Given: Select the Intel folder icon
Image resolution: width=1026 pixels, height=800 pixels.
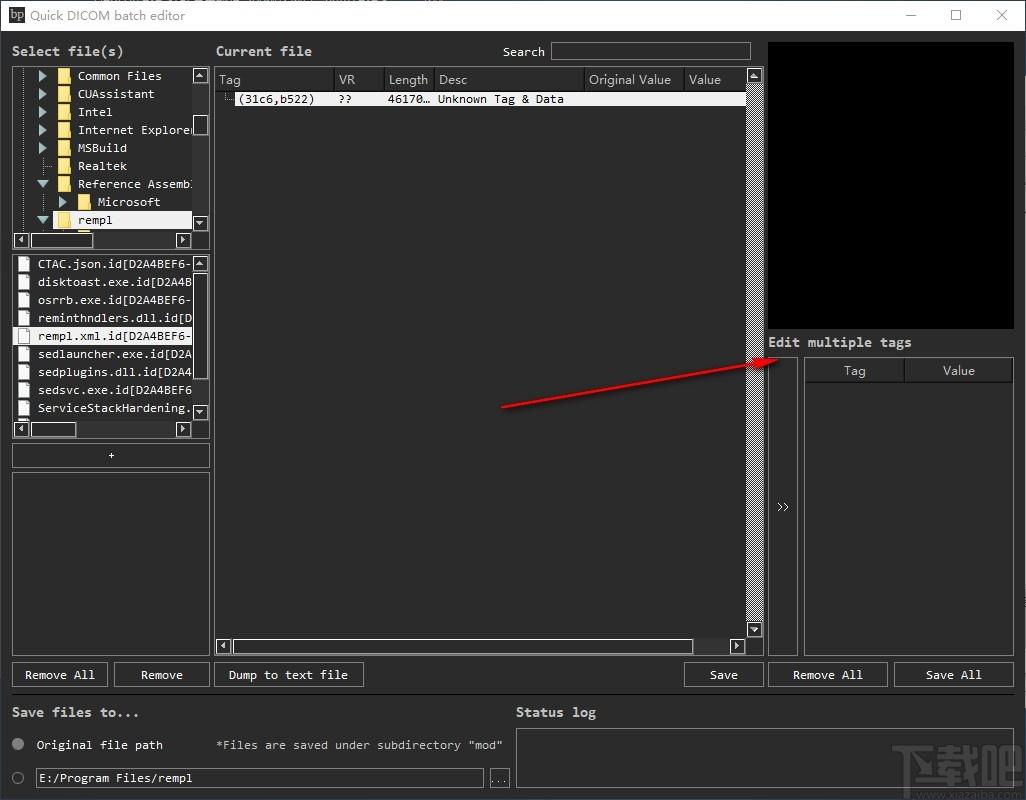Looking at the screenshot, I should [x=64, y=112].
